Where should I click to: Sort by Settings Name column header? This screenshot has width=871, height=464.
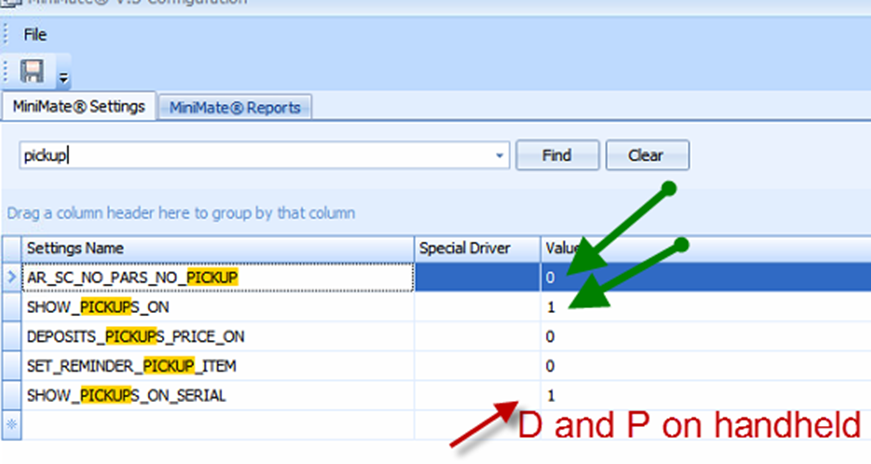tap(218, 248)
